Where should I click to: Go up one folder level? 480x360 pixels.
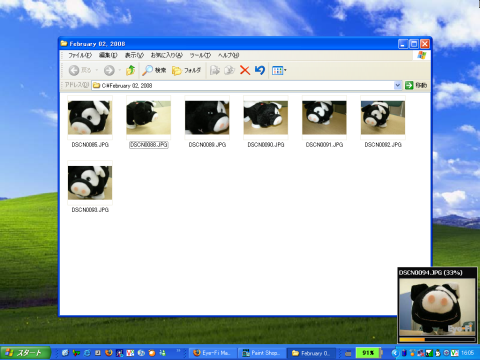pyautogui.click(x=131, y=70)
